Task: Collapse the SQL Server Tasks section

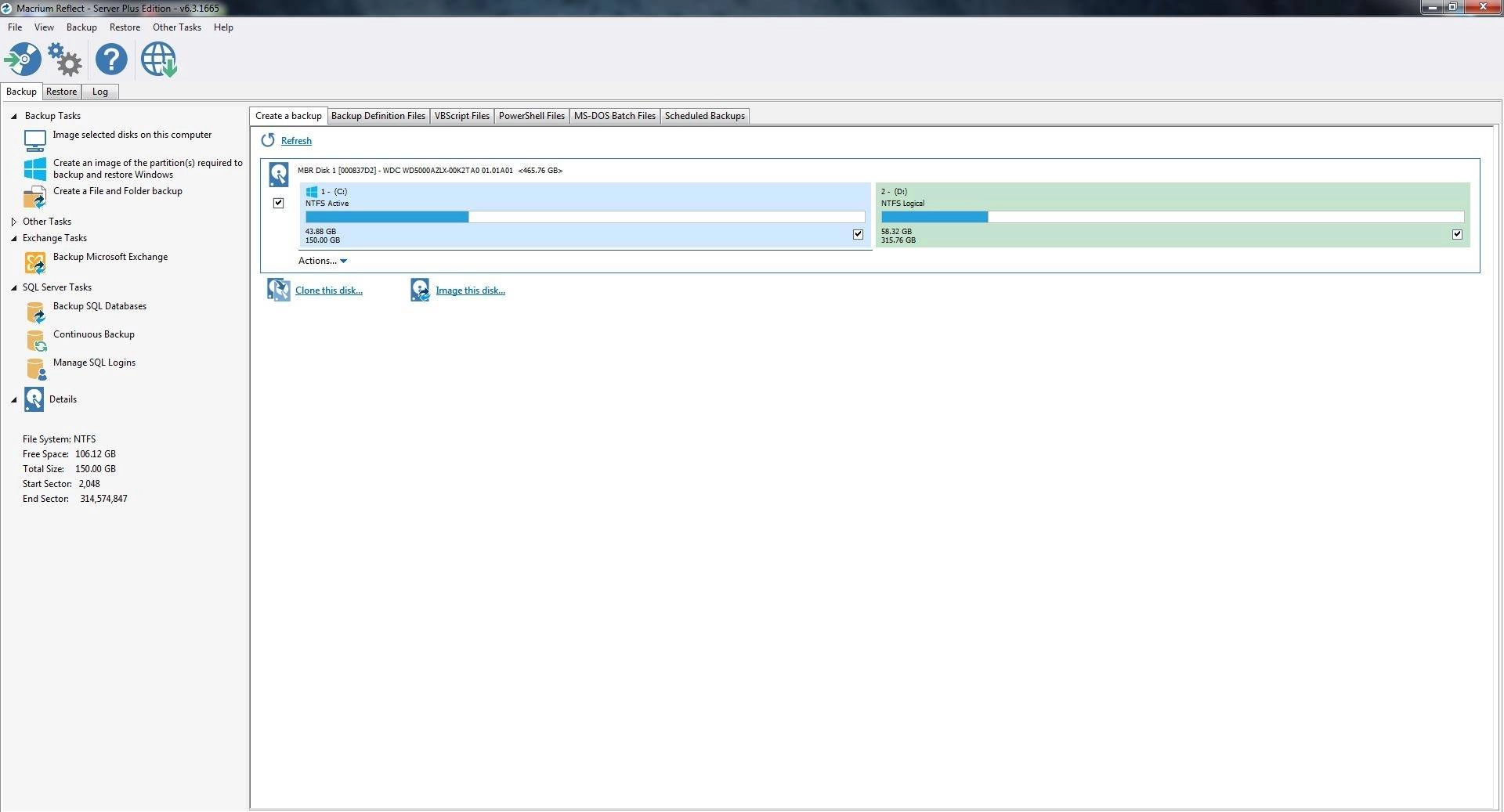Action: [13, 287]
